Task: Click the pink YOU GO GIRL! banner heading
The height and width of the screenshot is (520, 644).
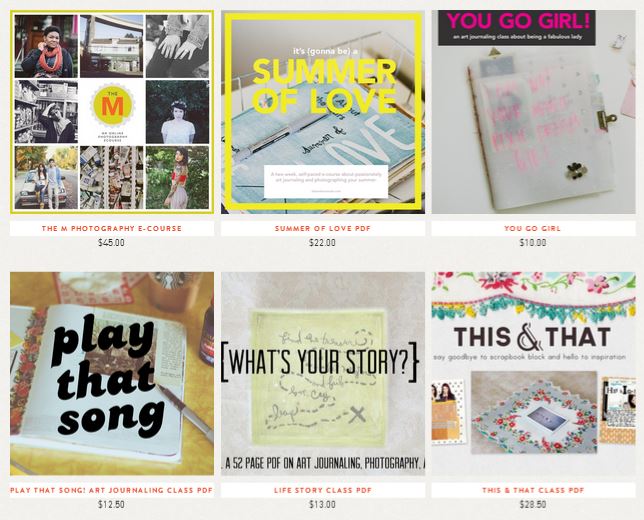Action: click(x=518, y=21)
